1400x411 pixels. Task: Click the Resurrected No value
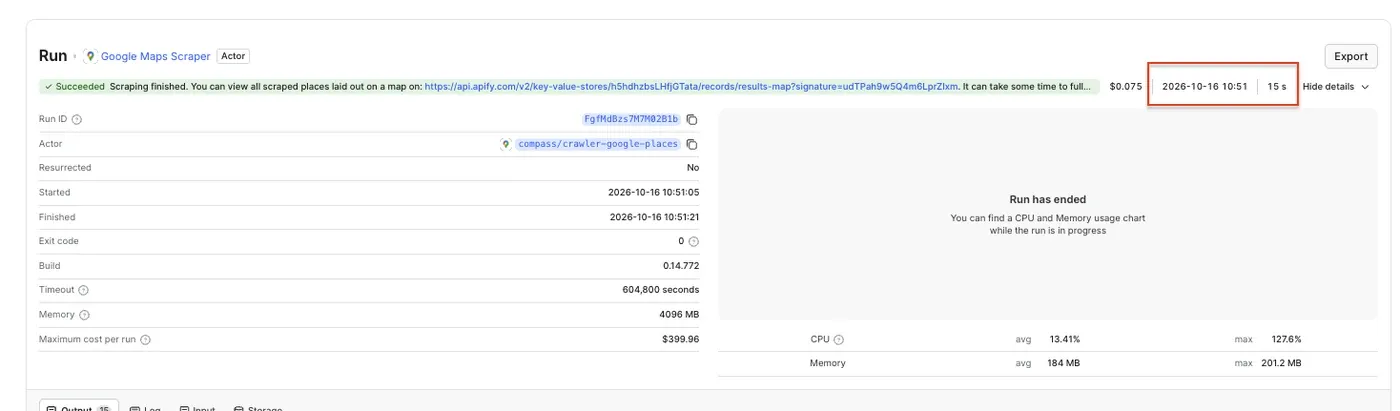(693, 168)
